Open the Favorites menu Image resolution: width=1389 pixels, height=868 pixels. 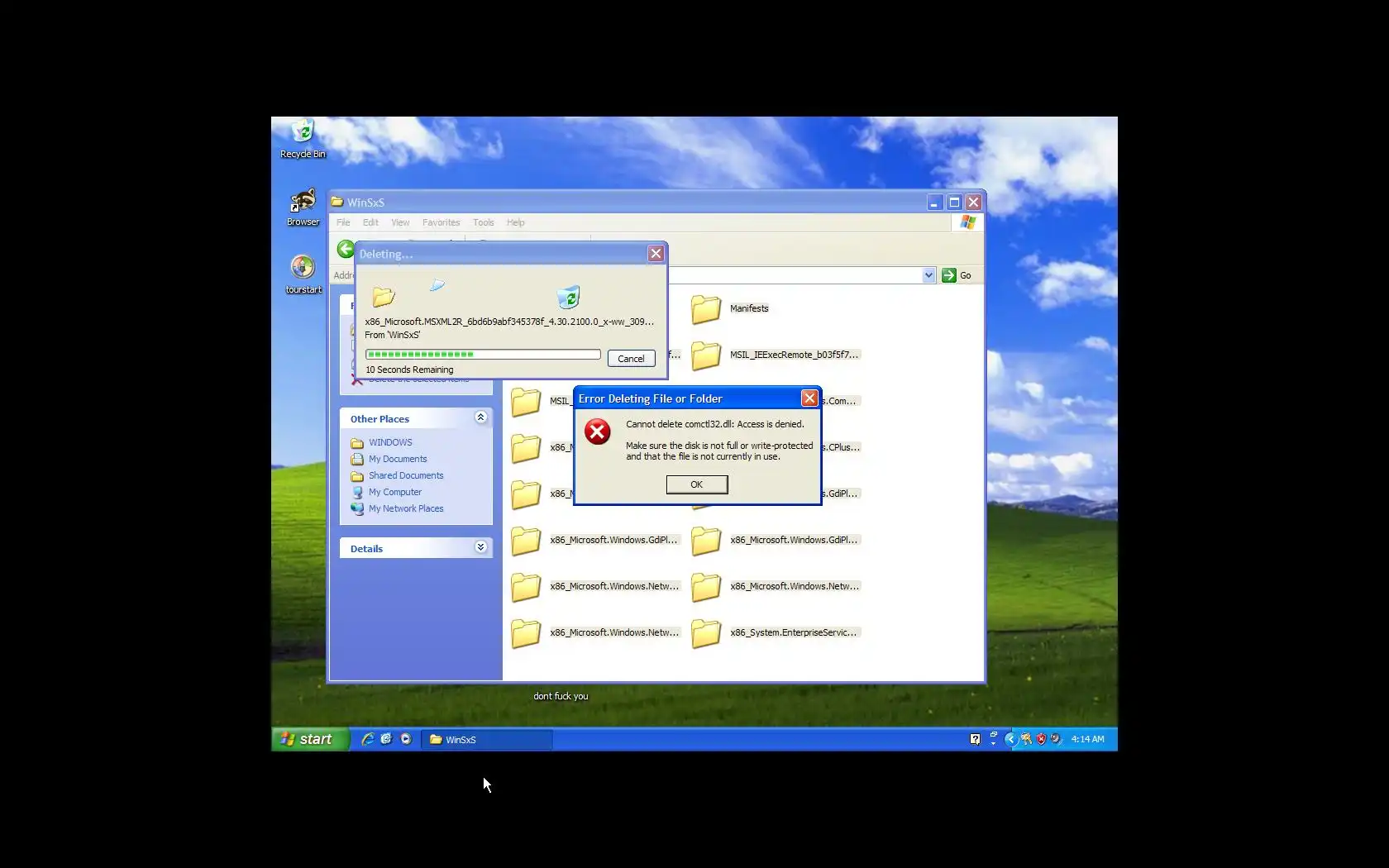pos(441,222)
